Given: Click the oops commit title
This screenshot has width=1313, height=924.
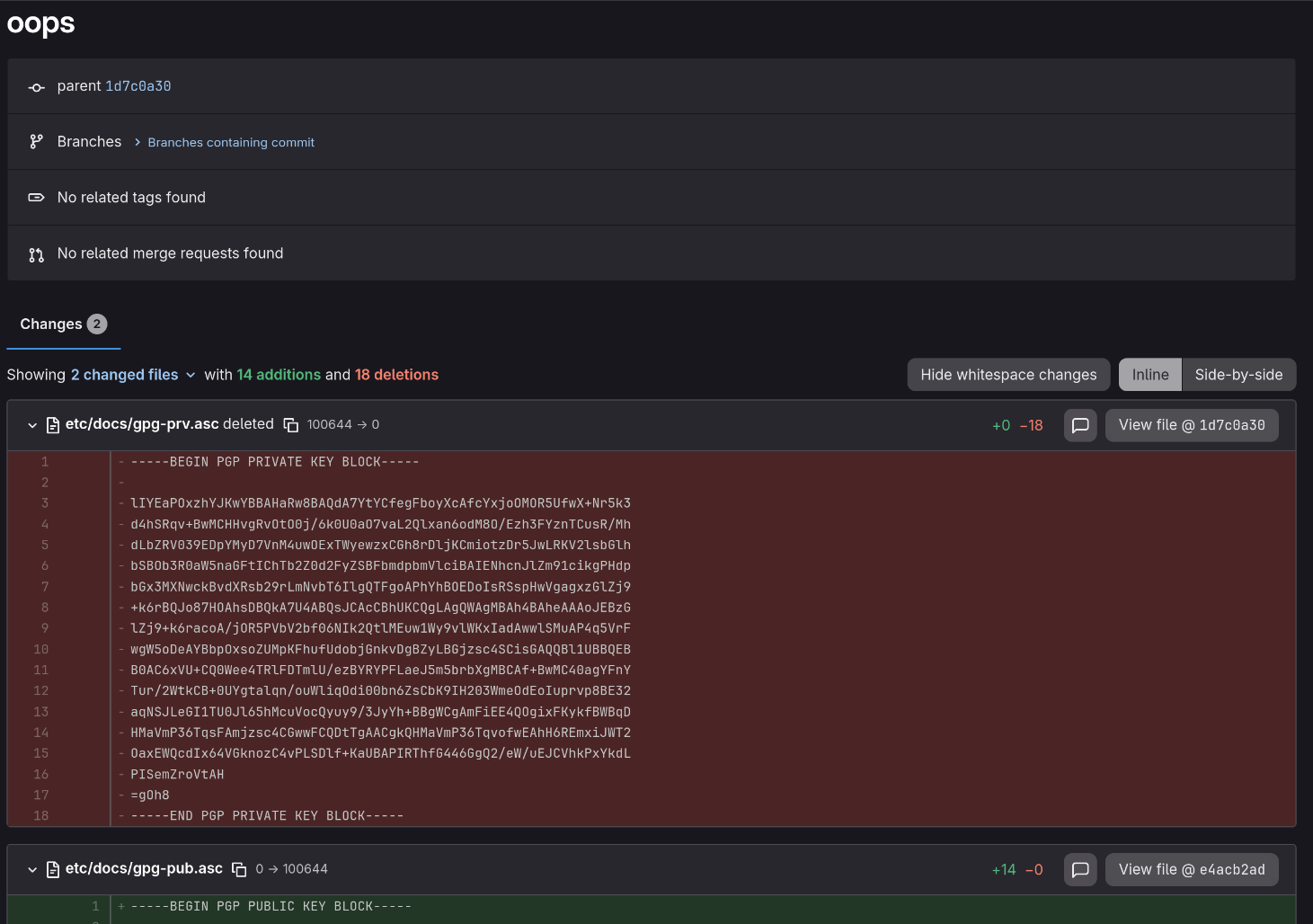Looking at the screenshot, I should pyautogui.click(x=41, y=24).
